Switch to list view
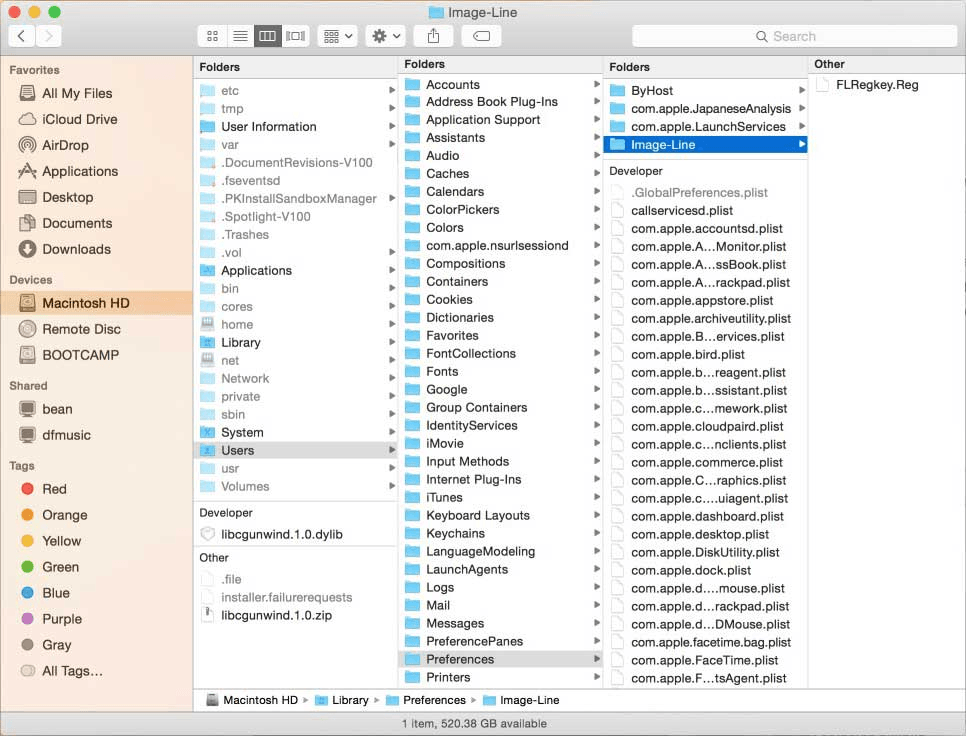Image resolution: width=966 pixels, height=736 pixels. point(240,36)
